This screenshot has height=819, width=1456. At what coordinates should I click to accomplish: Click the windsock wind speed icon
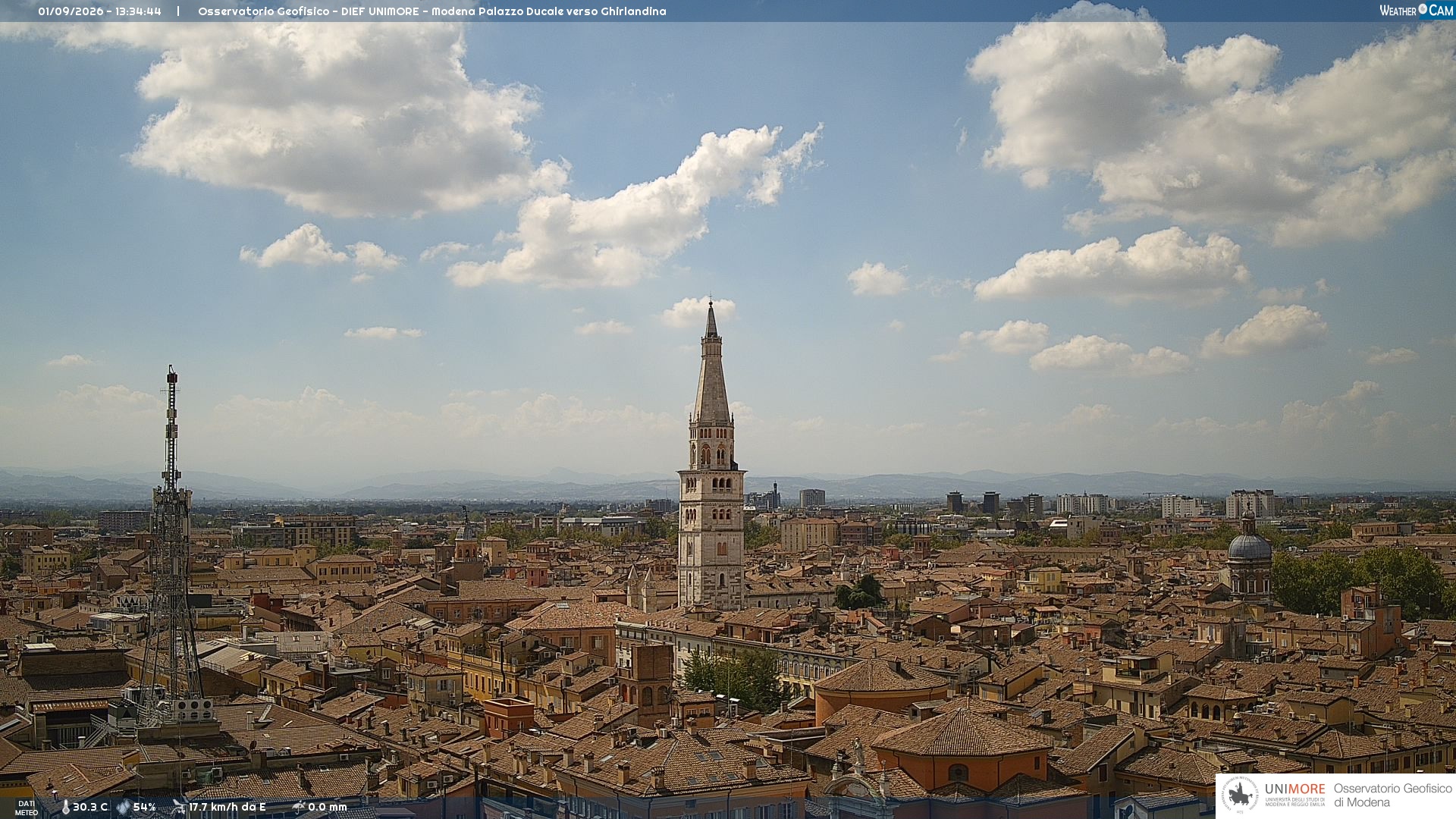[x=179, y=807]
